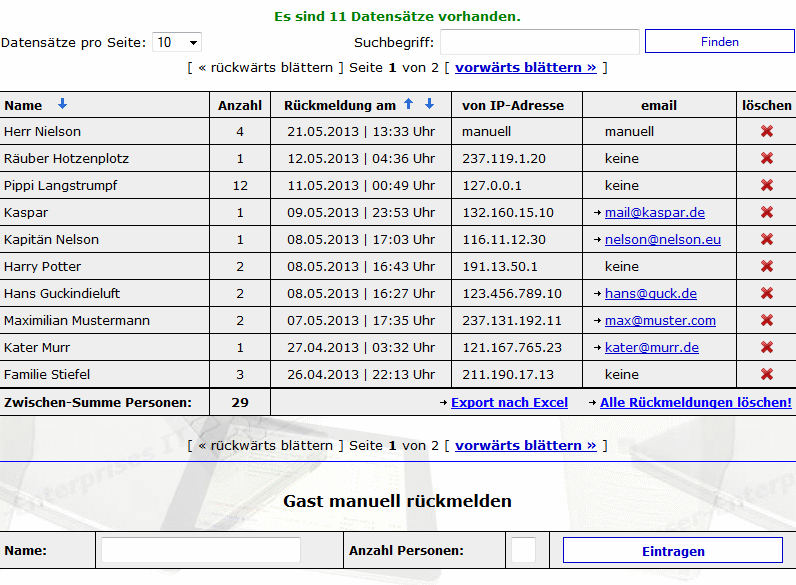This screenshot has width=796, height=585.
Task: Sort Name column descending with arrow
Action: click(62, 104)
